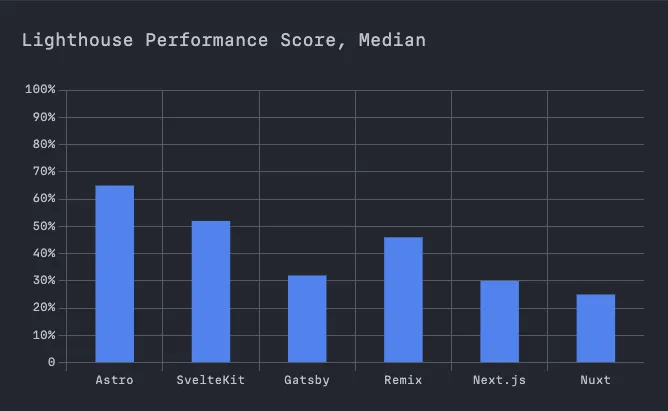Click the SvelteKit axis label
The height and width of the screenshot is (411, 668).
pyautogui.click(x=210, y=380)
